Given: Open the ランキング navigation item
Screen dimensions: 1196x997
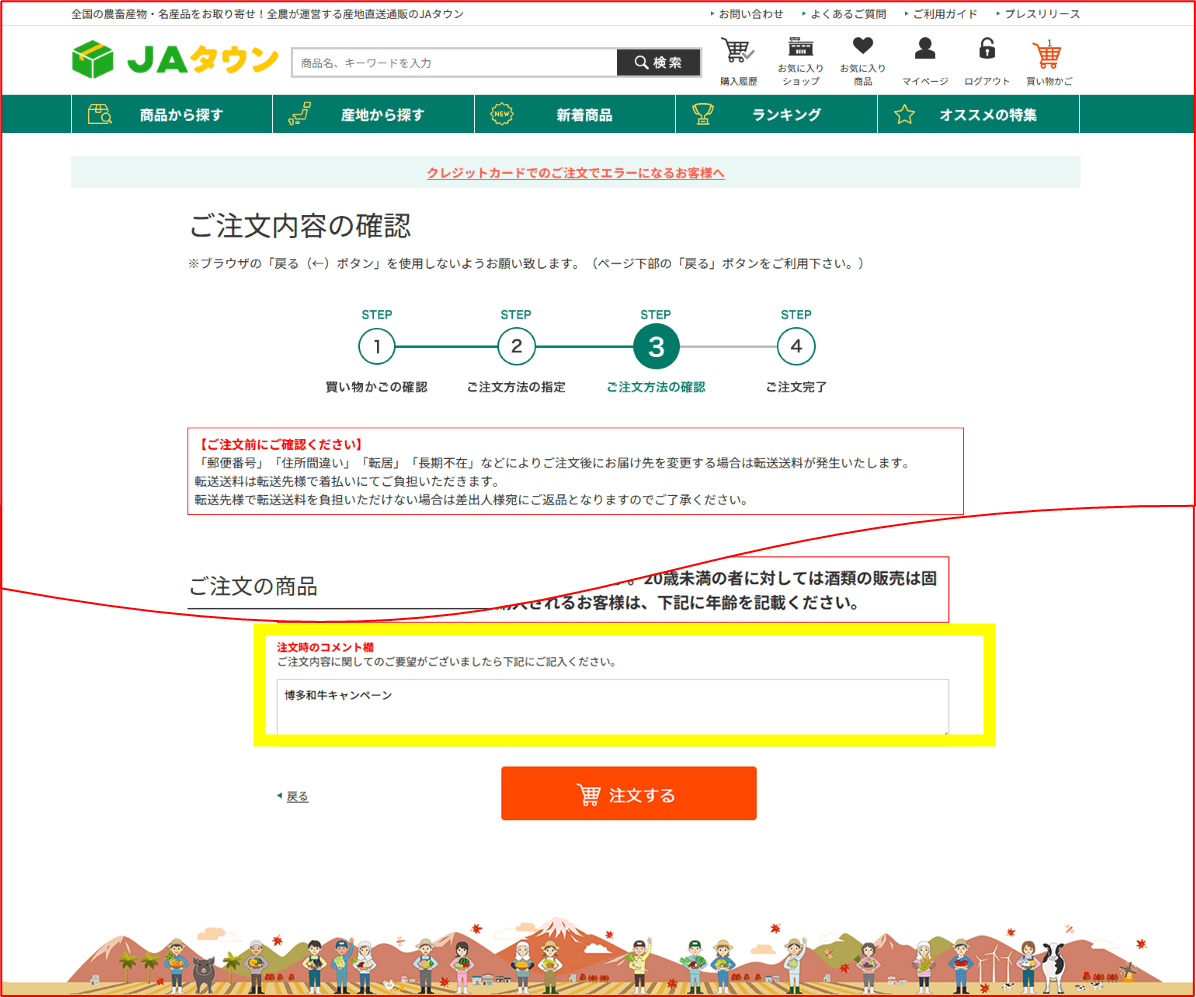Looking at the screenshot, I should coord(776,115).
